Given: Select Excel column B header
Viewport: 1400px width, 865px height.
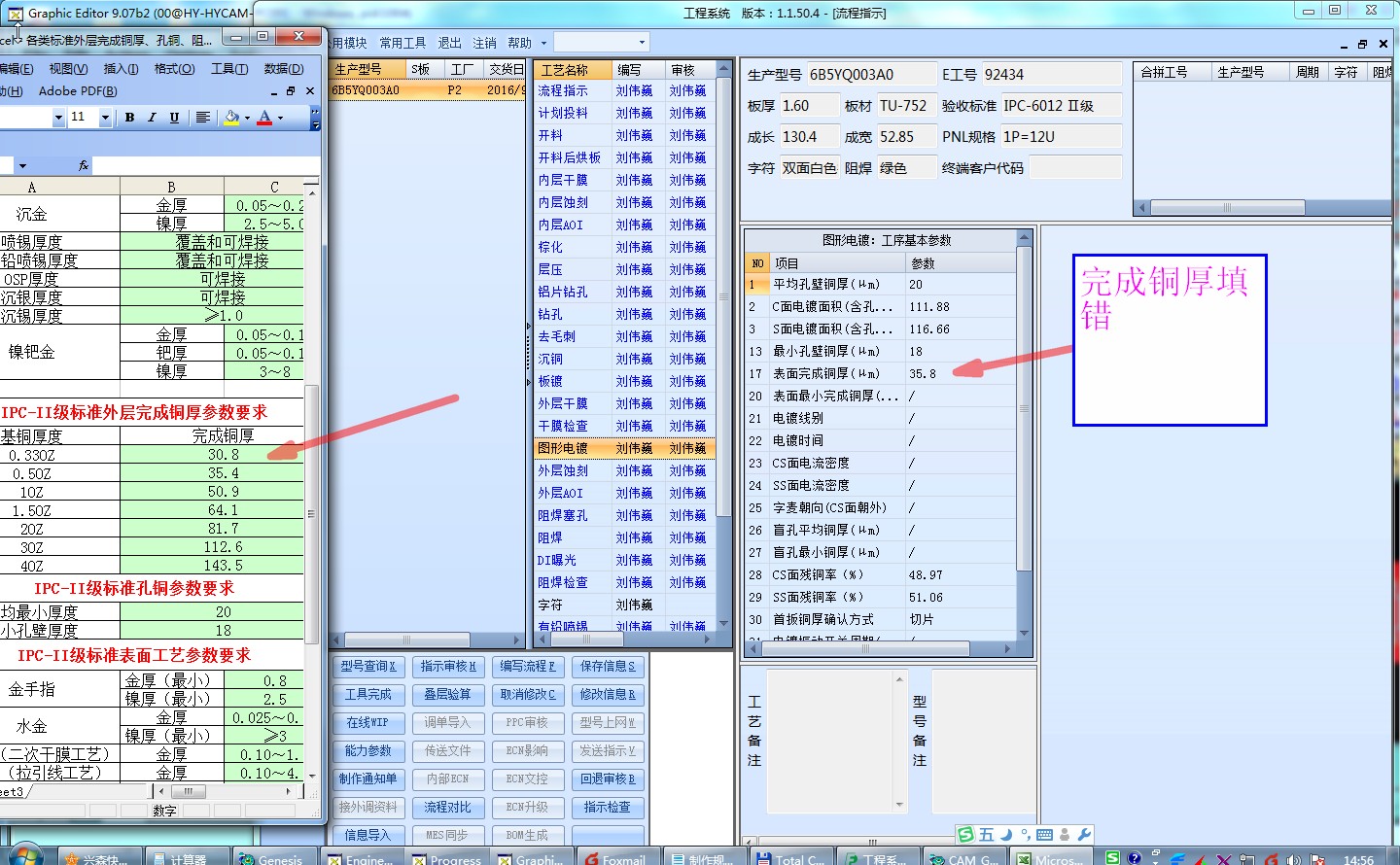Looking at the screenshot, I should pos(172,187).
